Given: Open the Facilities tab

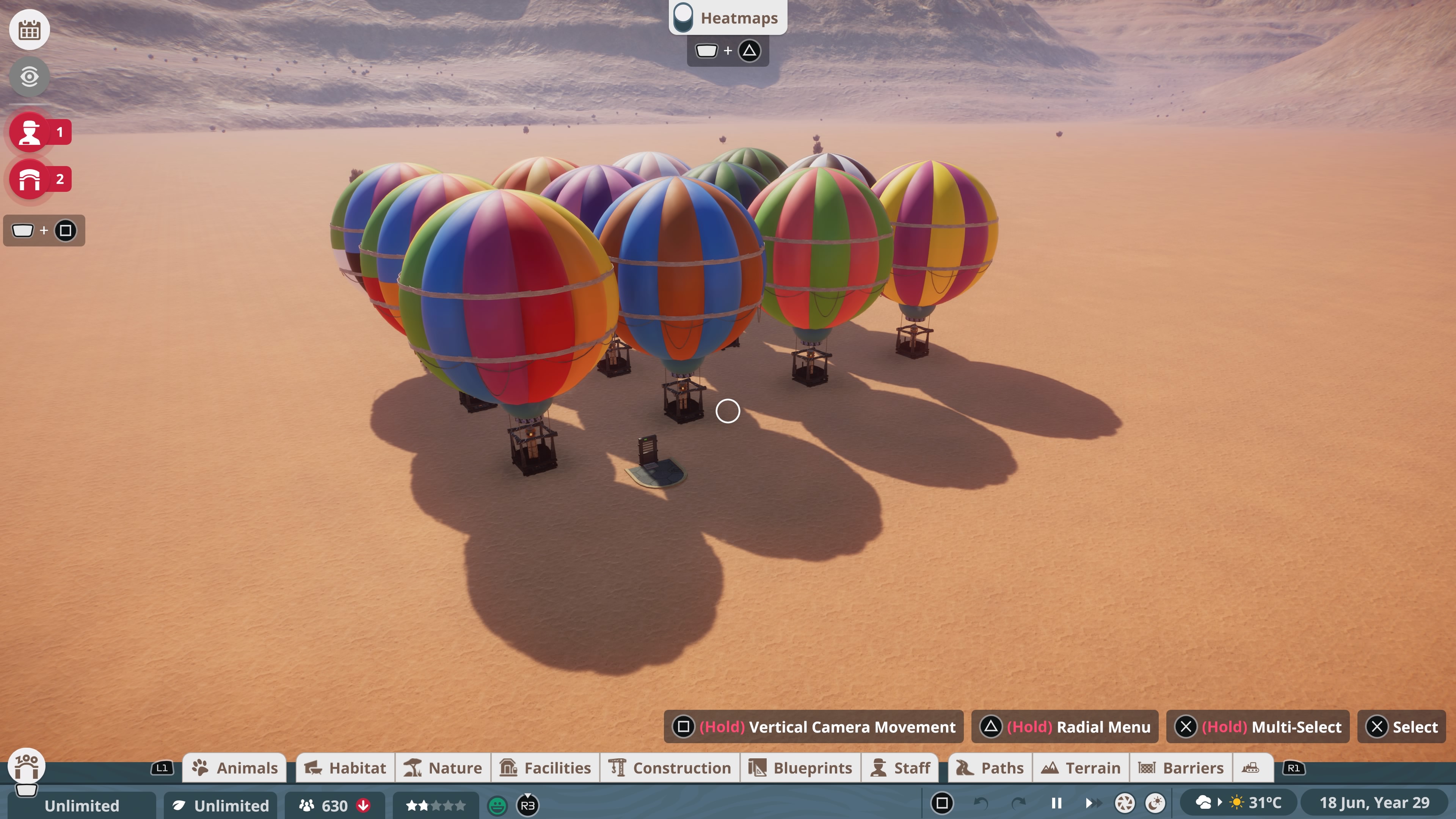Looking at the screenshot, I should pyautogui.click(x=545, y=767).
